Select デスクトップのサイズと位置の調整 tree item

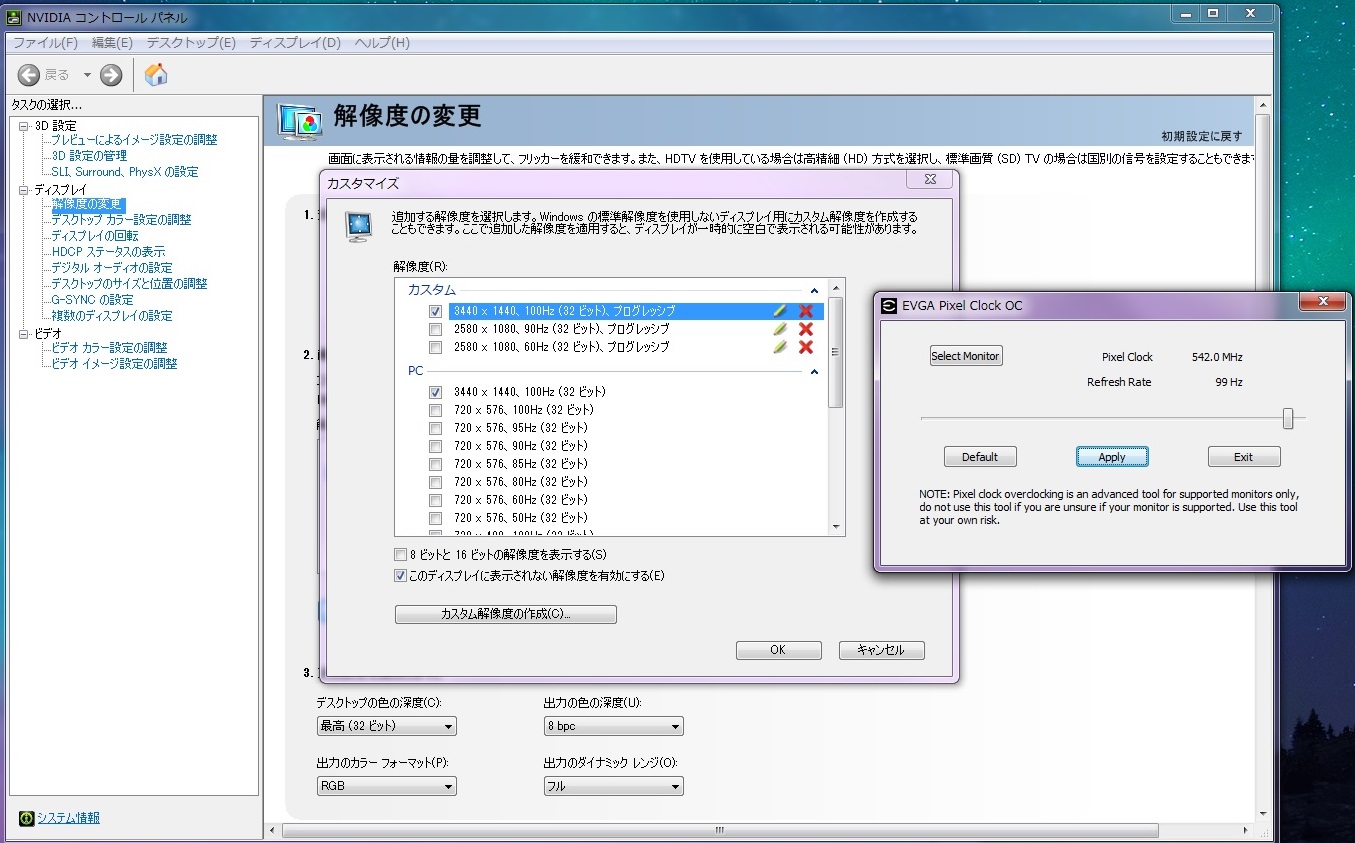[x=129, y=284]
